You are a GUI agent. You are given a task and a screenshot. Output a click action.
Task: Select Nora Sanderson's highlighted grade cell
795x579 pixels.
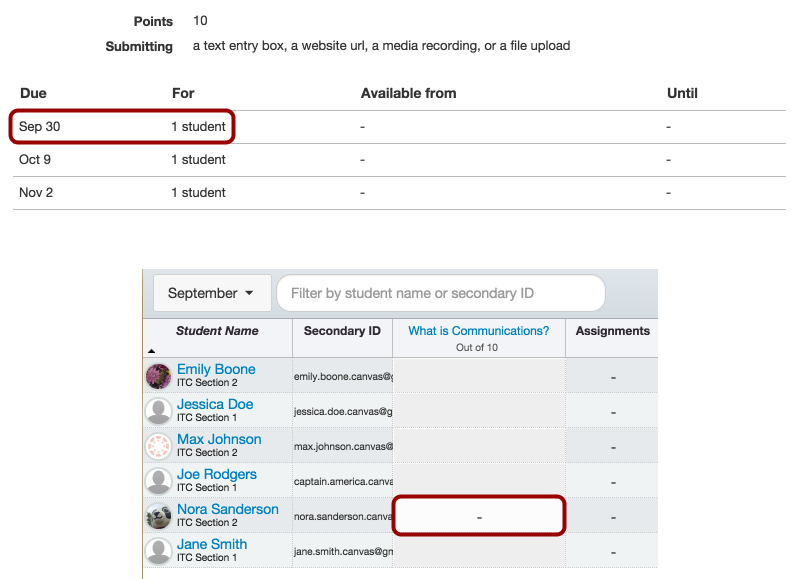point(479,516)
